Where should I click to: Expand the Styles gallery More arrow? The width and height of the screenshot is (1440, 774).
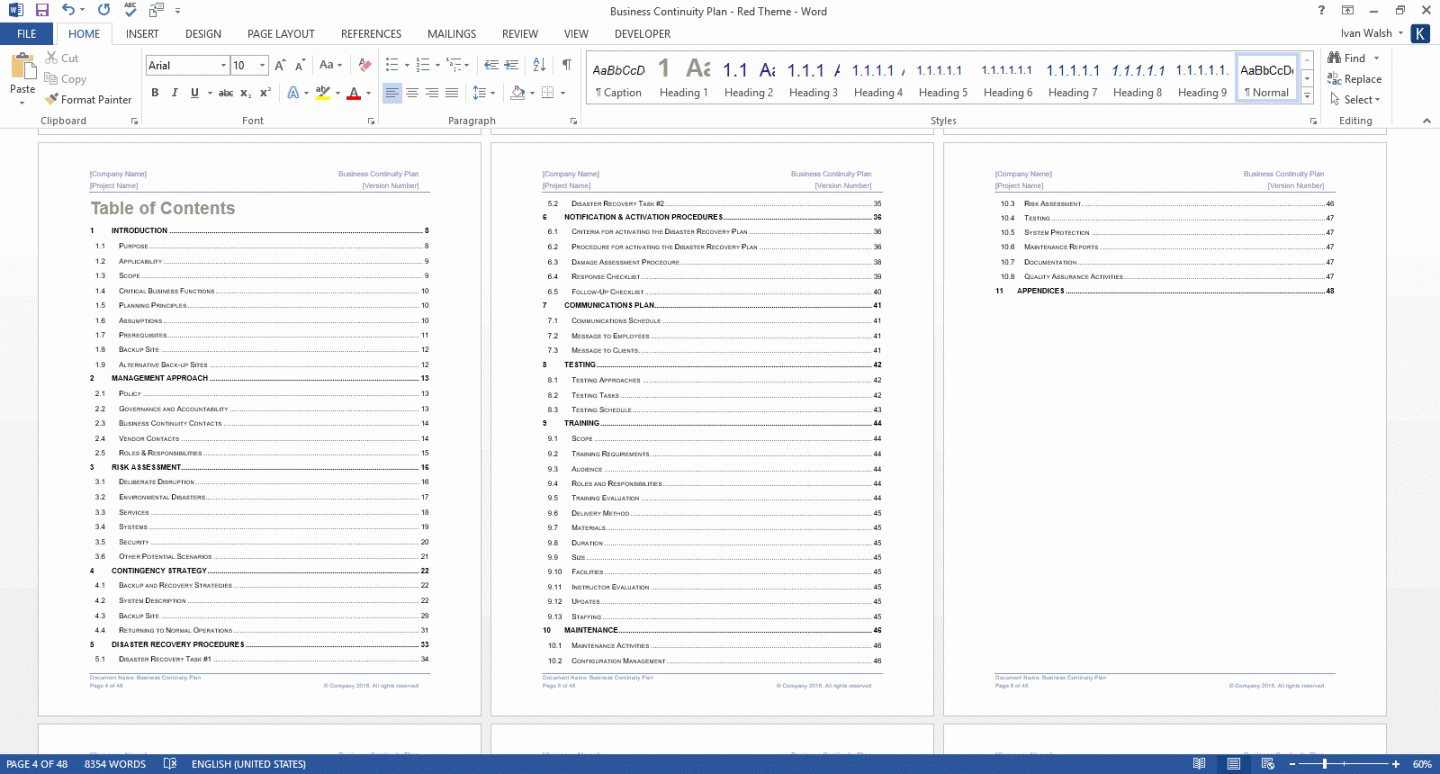1307,96
